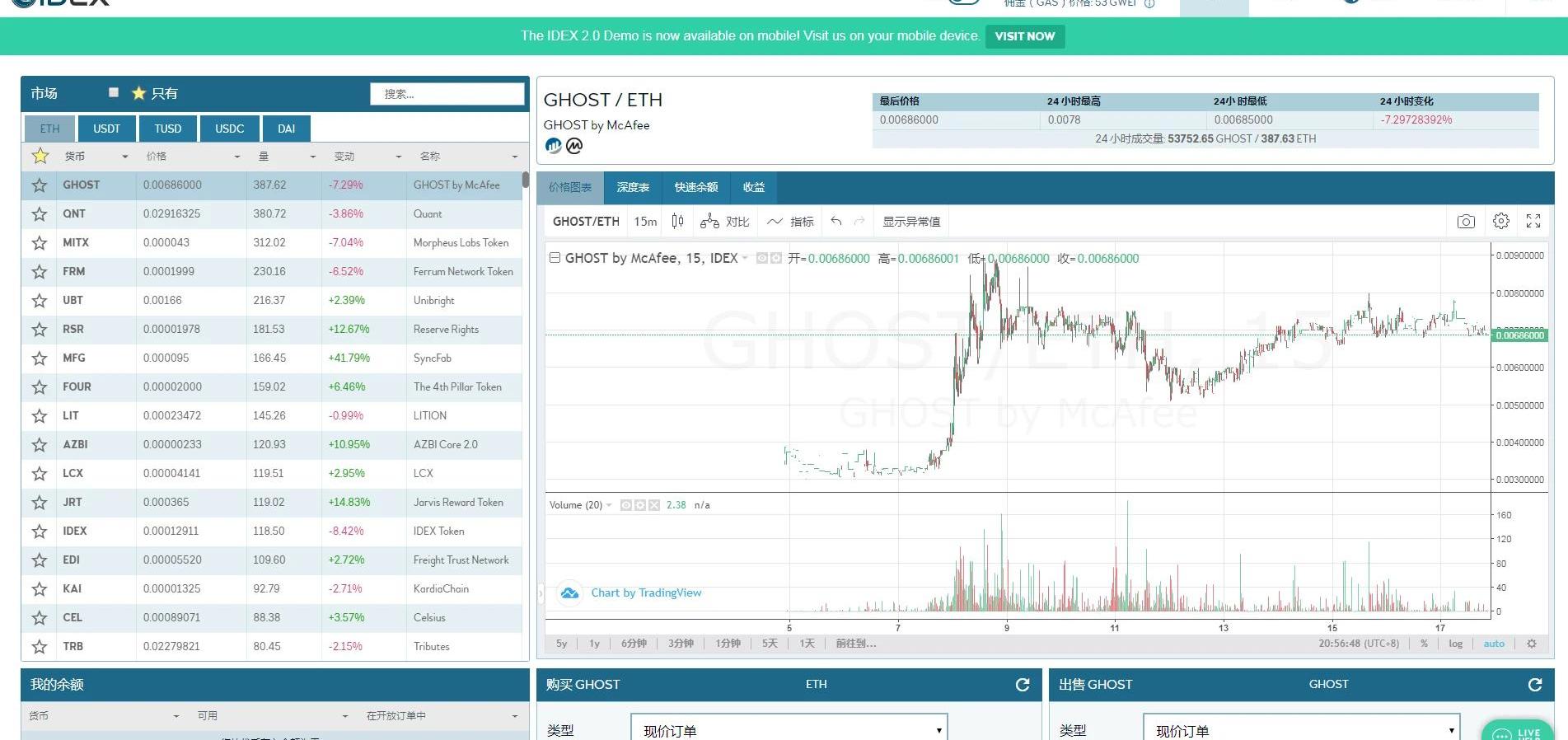This screenshot has height=740, width=1568.
Task: Hide main series with legend eye icon
Action: pyautogui.click(x=763, y=258)
